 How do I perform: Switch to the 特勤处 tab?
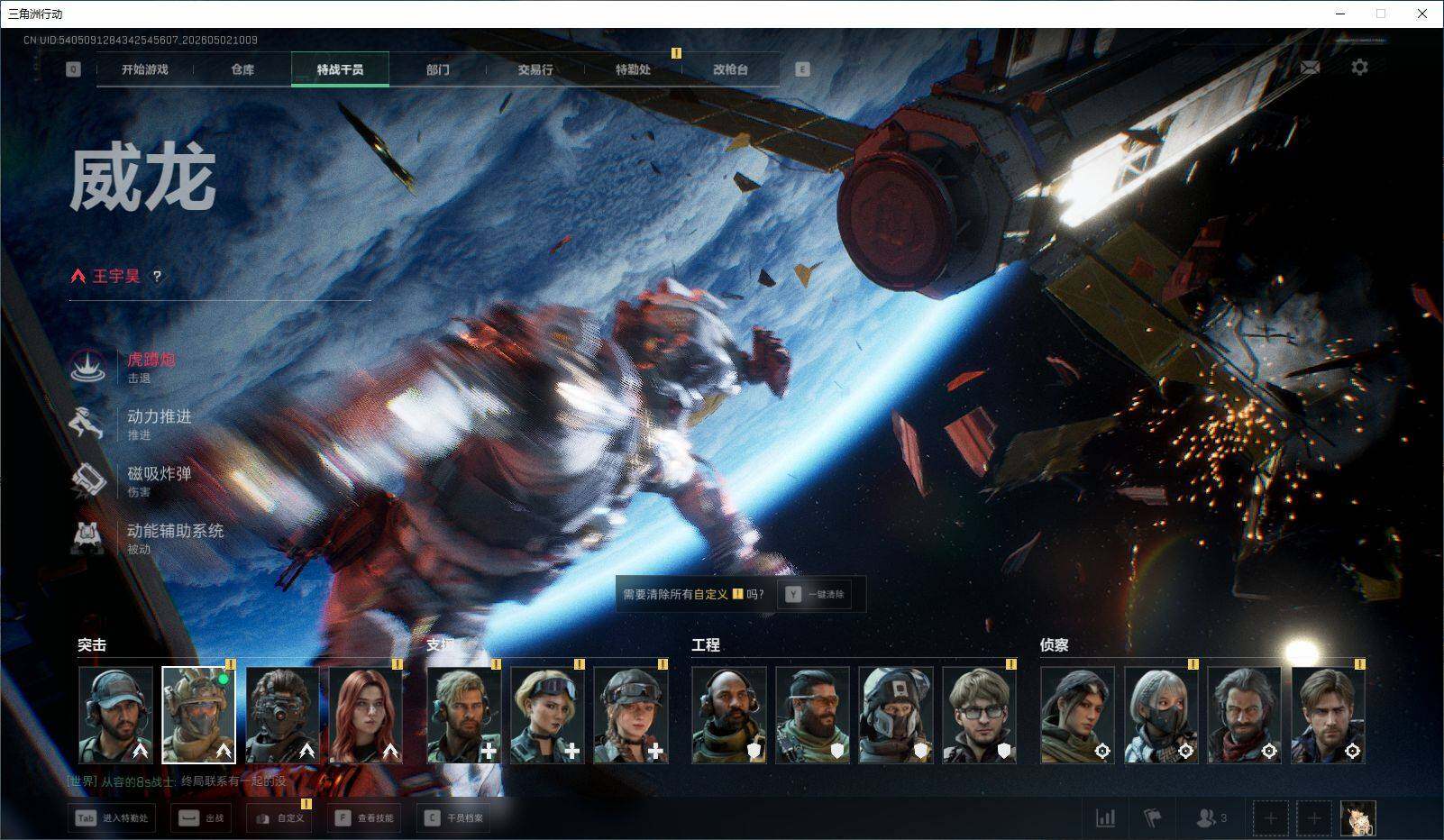coord(633,69)
